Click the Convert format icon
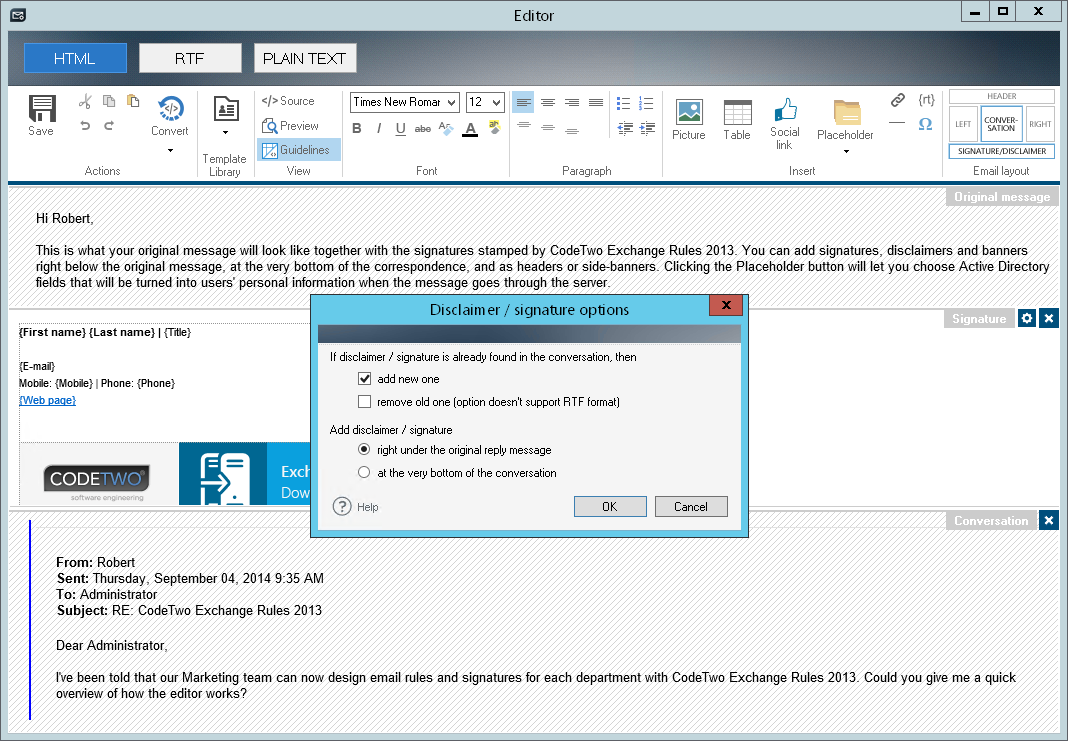 [170, 108]
